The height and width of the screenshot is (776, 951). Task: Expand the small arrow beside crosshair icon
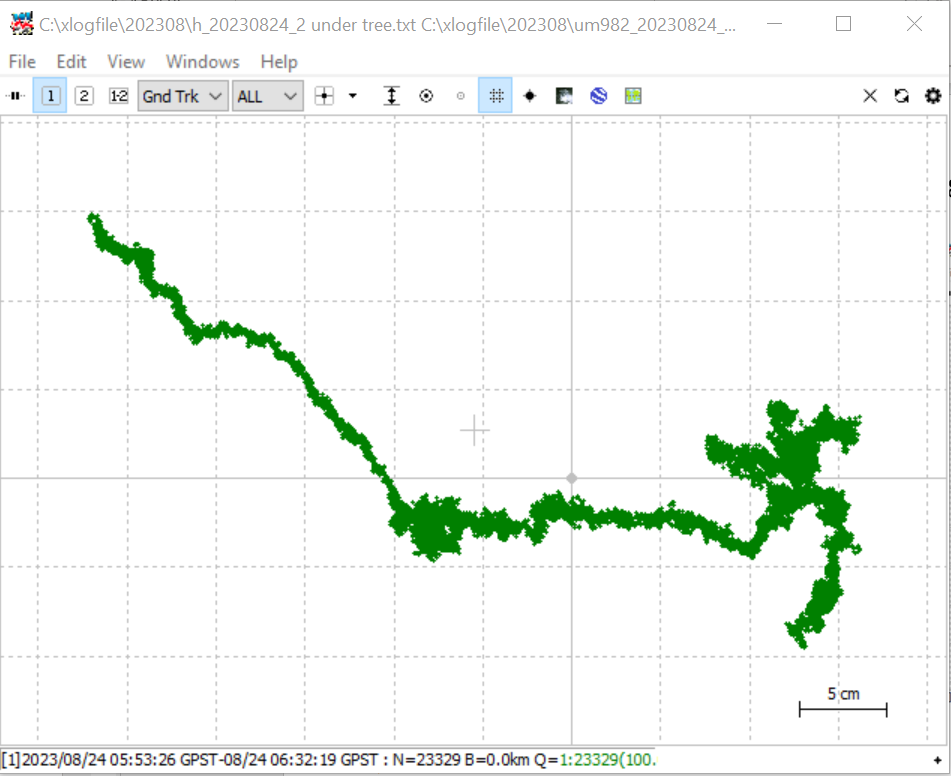coord(352,96)
